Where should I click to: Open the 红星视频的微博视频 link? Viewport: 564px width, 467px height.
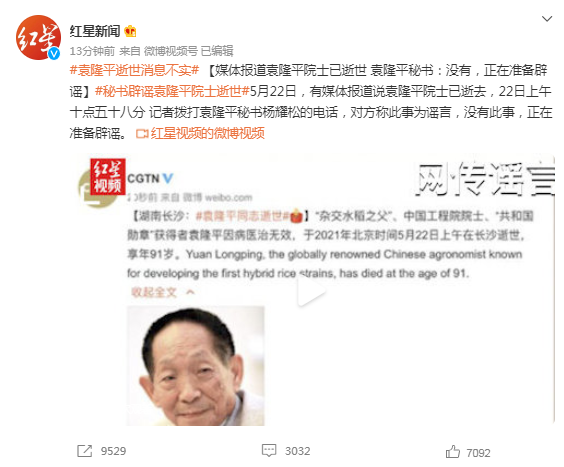(208, 133)
